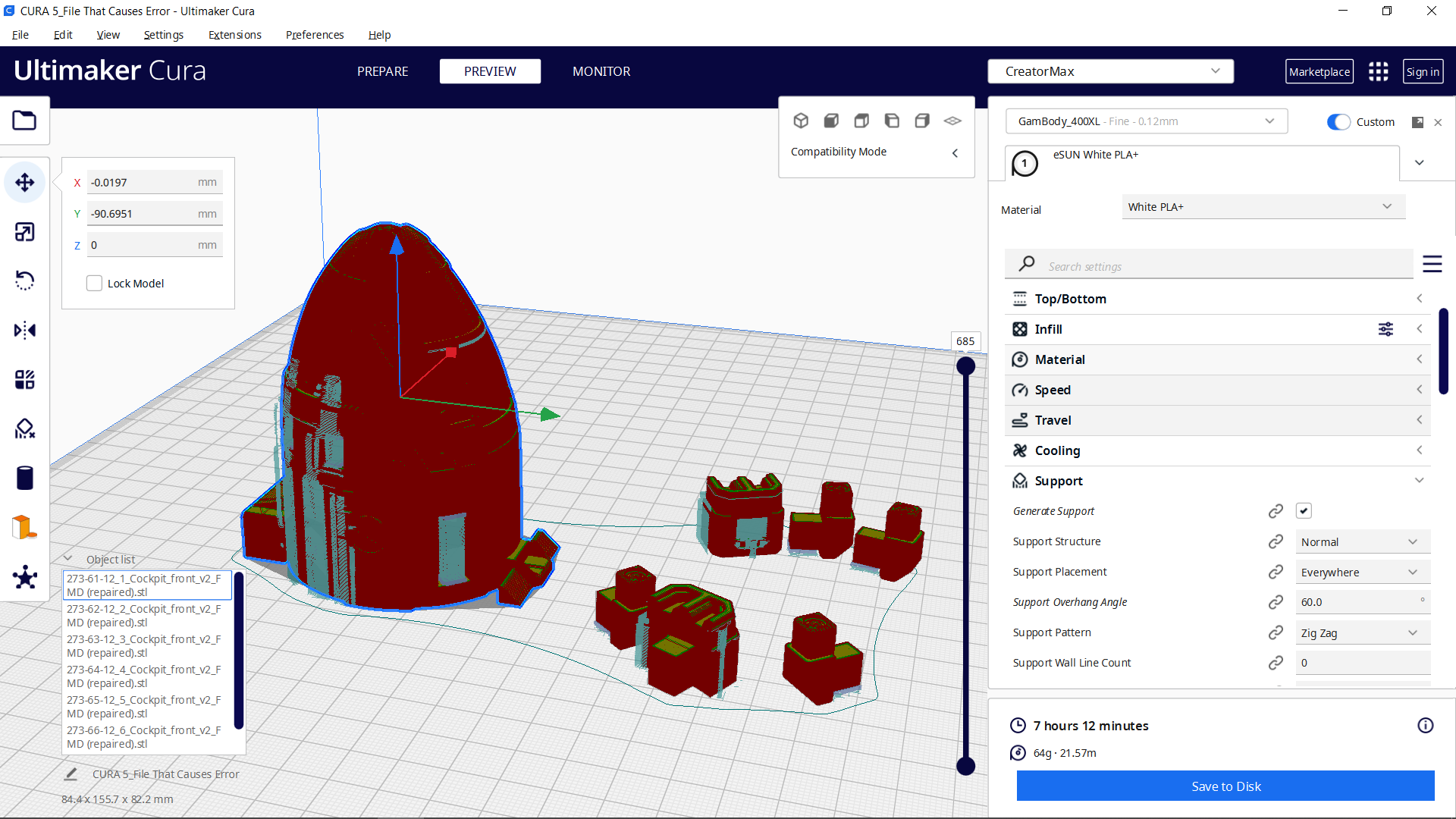The image size is (1456, 819).
Task: Show print time info icon
Action: [x=1426, y=726]
